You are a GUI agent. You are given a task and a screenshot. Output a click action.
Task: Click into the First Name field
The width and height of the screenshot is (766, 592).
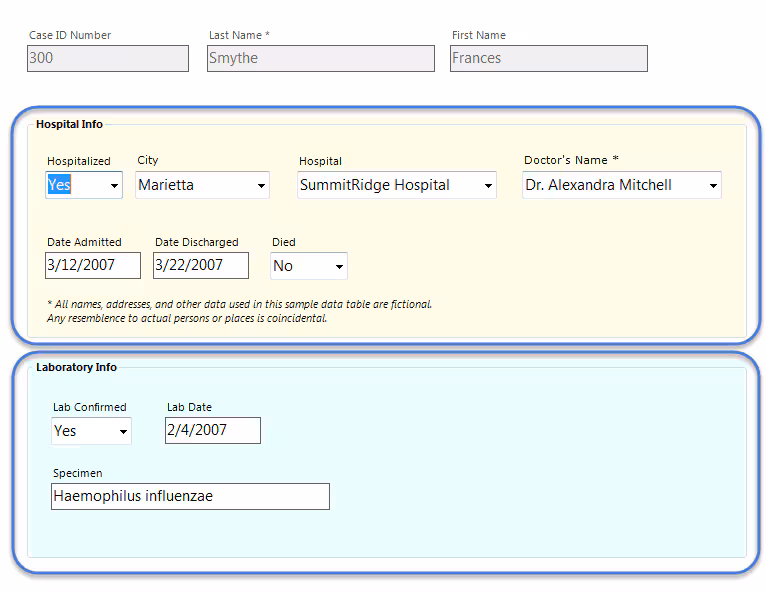click(548, 59)
